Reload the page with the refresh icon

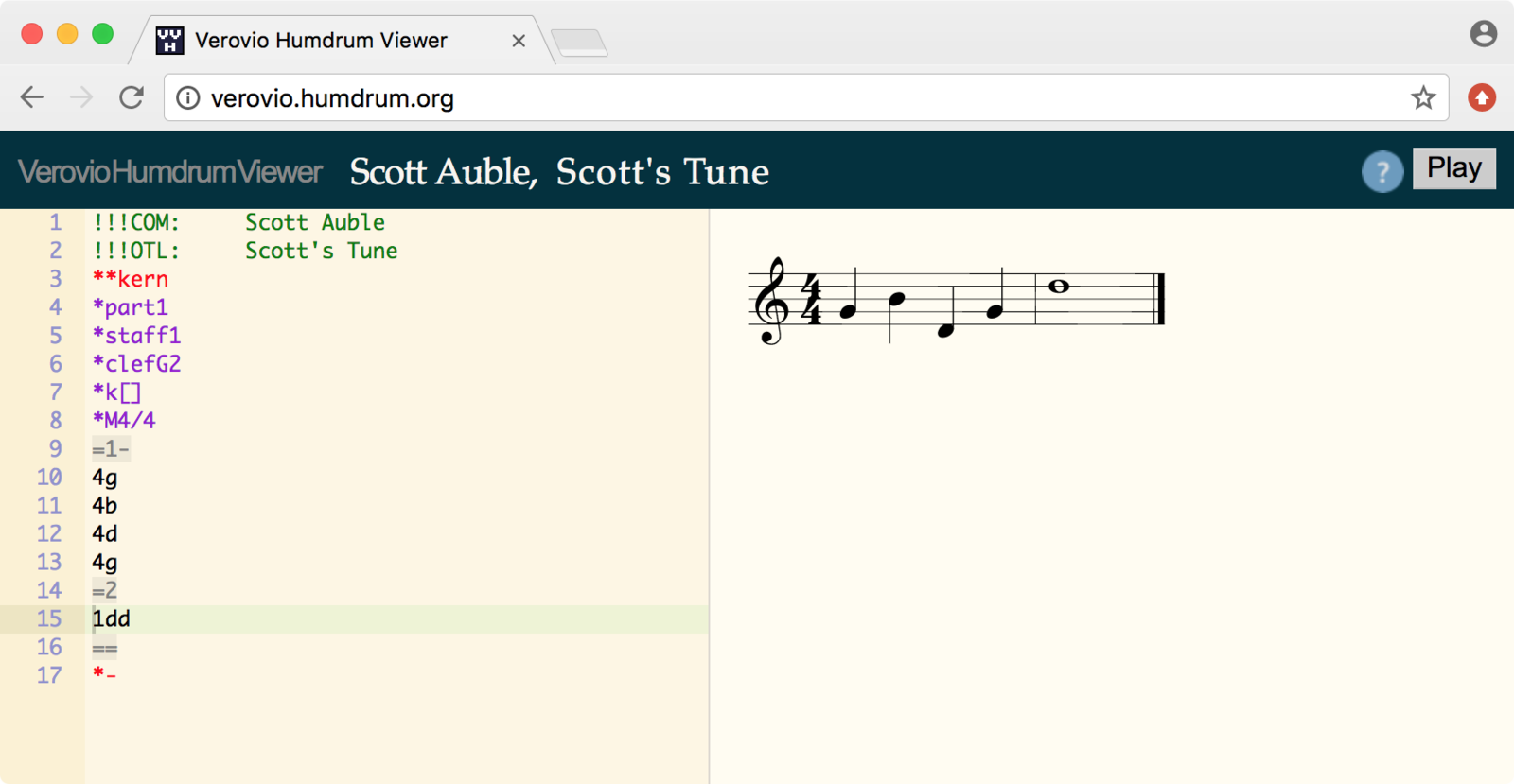tap(132, 97)
